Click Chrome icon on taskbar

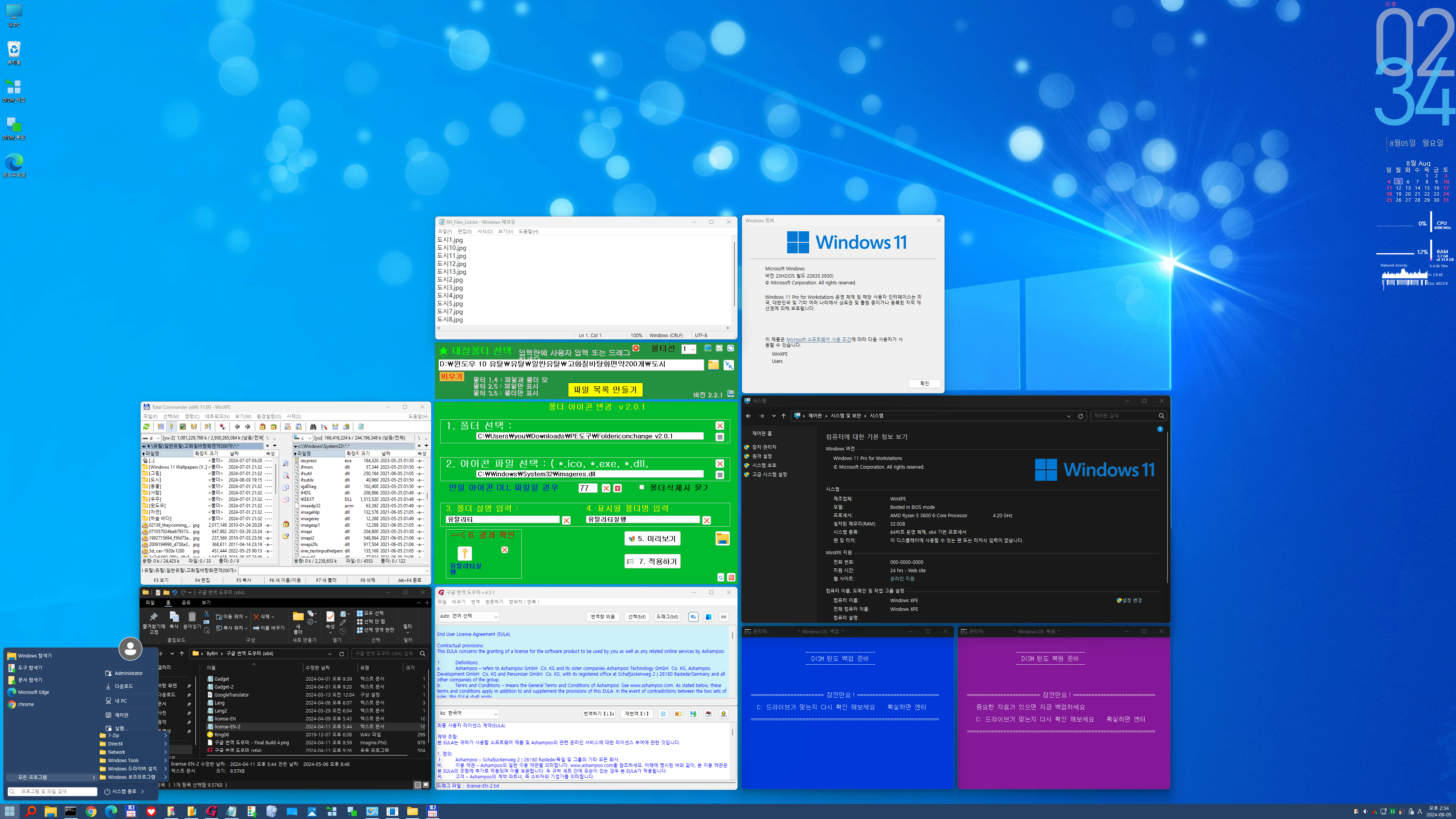(91, 812)
